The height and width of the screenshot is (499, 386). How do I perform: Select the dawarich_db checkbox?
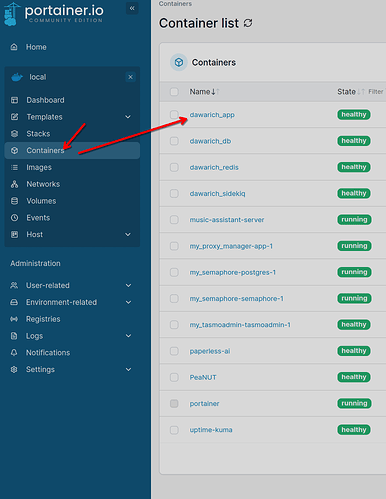tap(174, 141)
